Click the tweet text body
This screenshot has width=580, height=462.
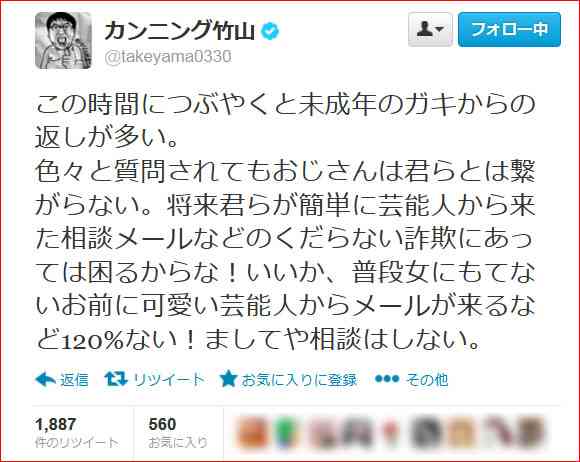[x=285, y=222]
